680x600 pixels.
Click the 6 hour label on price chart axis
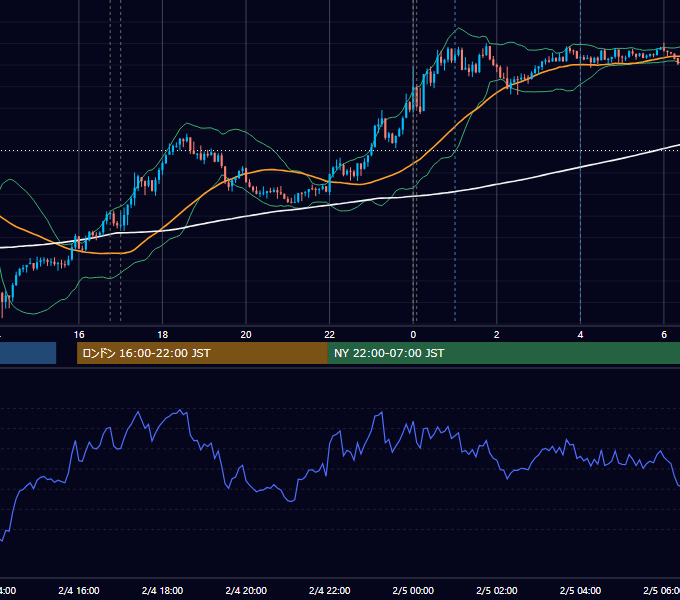[x=664, y=335]
